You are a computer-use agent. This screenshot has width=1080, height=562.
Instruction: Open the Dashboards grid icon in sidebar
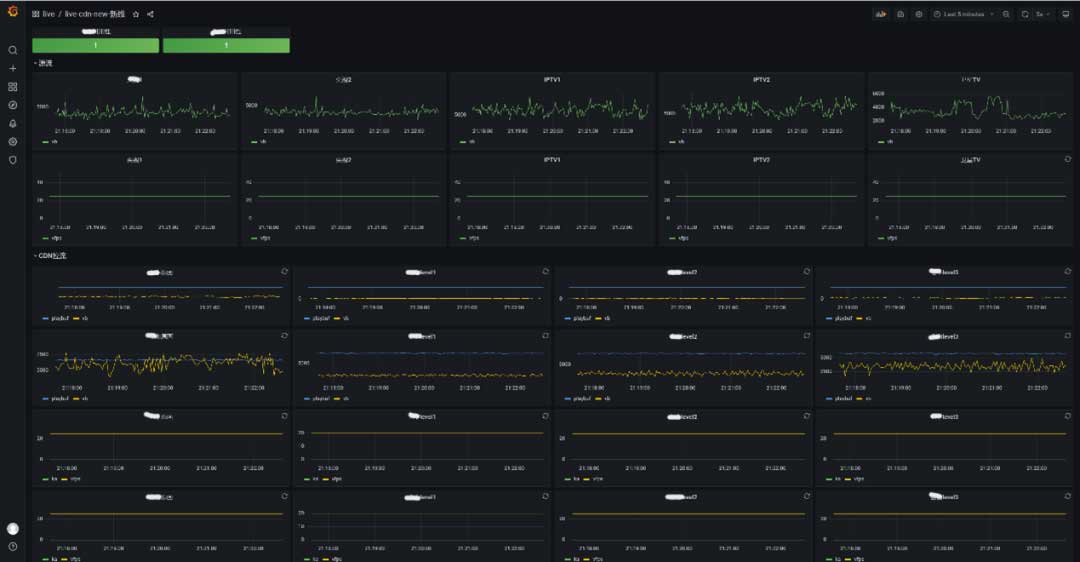[13, 87]
